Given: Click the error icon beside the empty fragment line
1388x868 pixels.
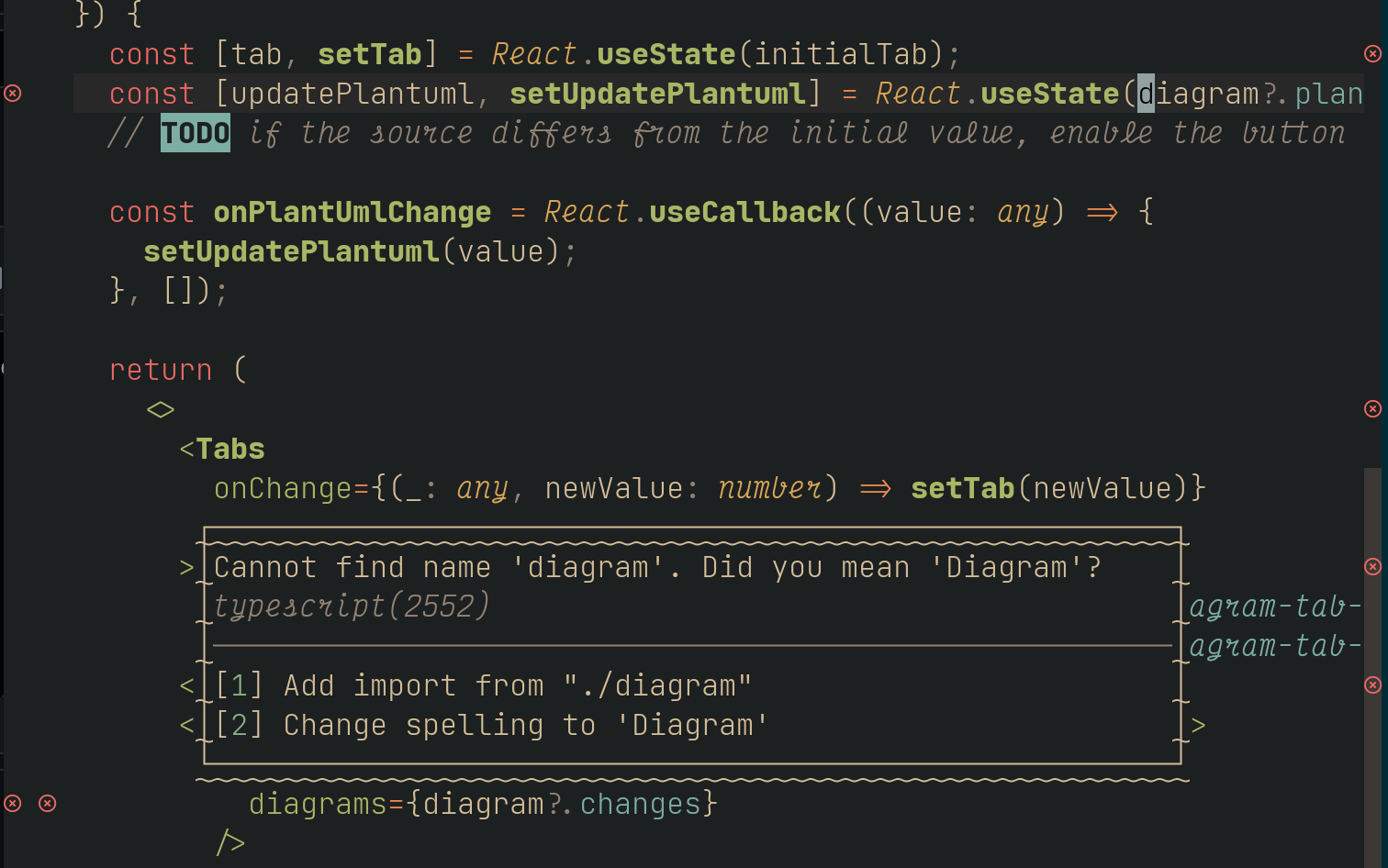Looking at the screenshot, I should click(x=1373, y=408).
